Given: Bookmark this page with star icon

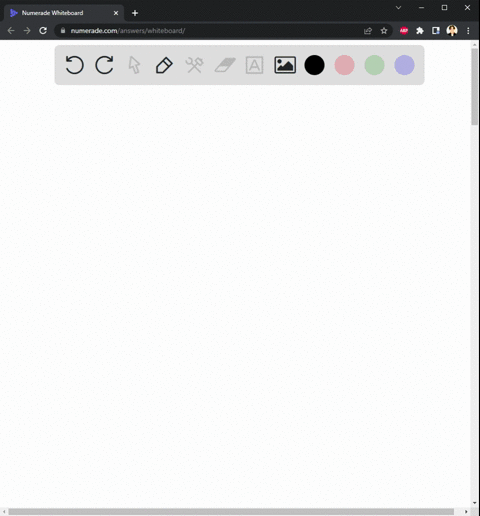Looking at the screenshot, I should click(x=384, y=31).
